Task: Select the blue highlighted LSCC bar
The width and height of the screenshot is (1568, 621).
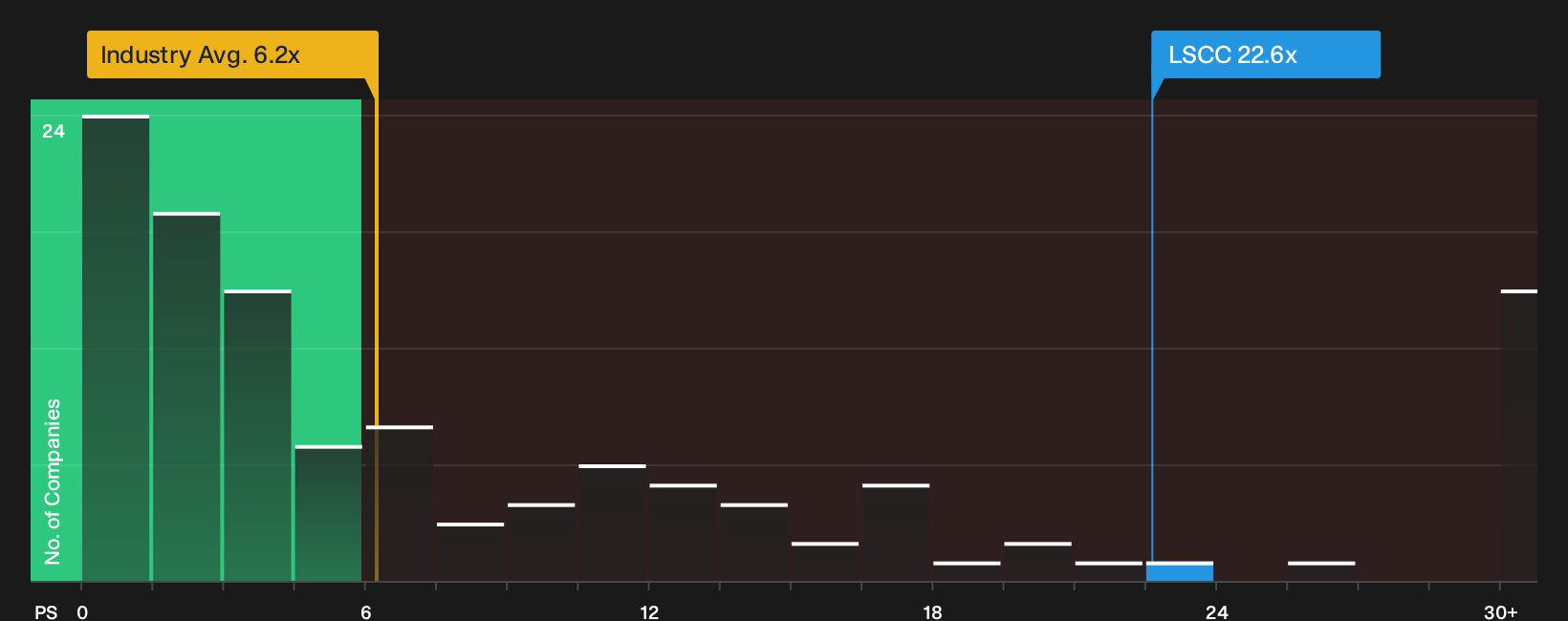Action: (x=1180, y=571)
